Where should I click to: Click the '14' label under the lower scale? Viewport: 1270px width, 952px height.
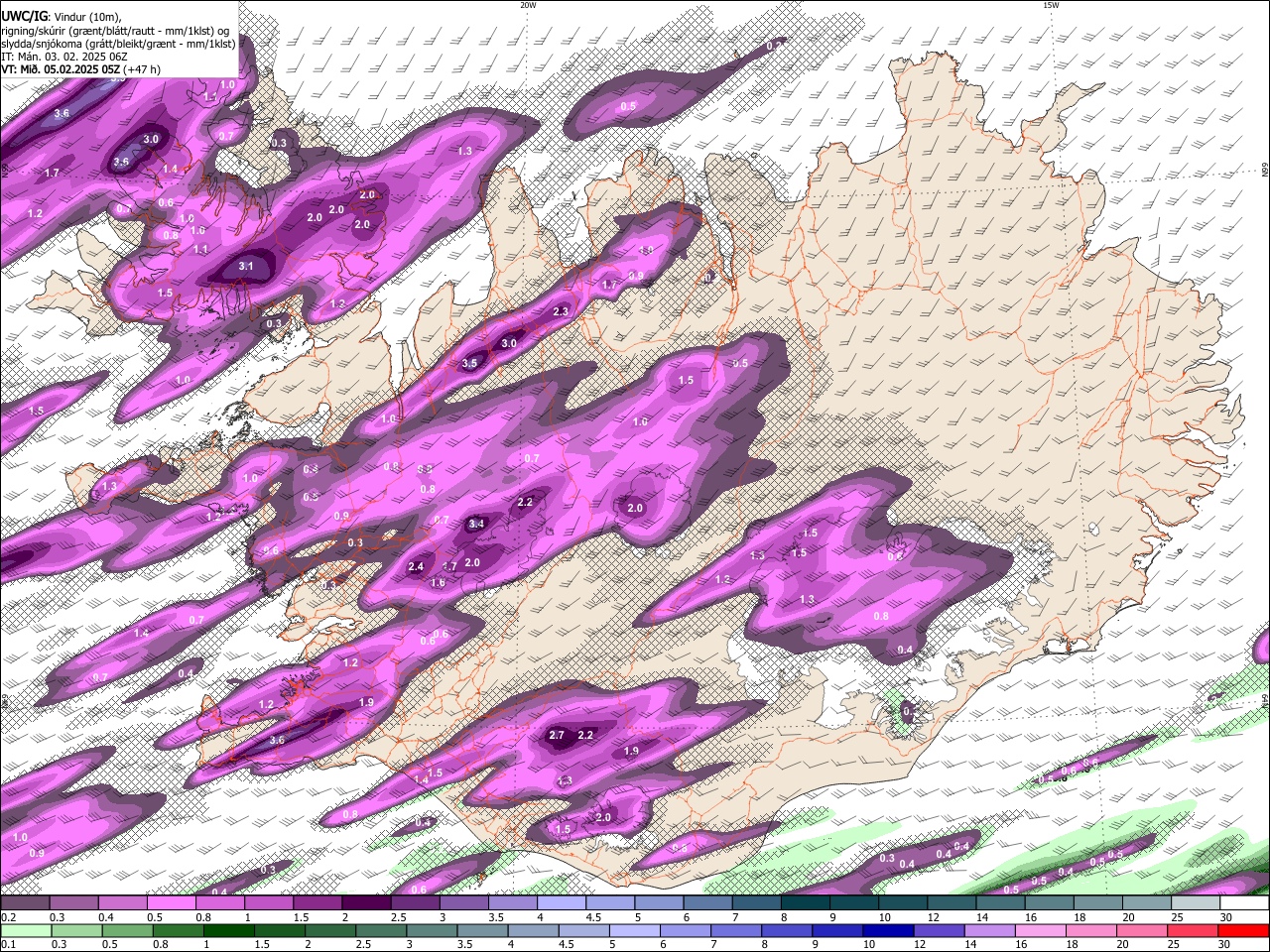pyautogui.click(x=970, y=944)
